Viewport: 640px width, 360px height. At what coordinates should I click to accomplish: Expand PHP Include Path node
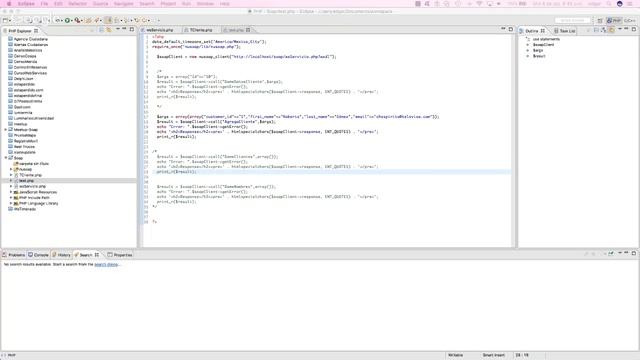pos(11,198)
